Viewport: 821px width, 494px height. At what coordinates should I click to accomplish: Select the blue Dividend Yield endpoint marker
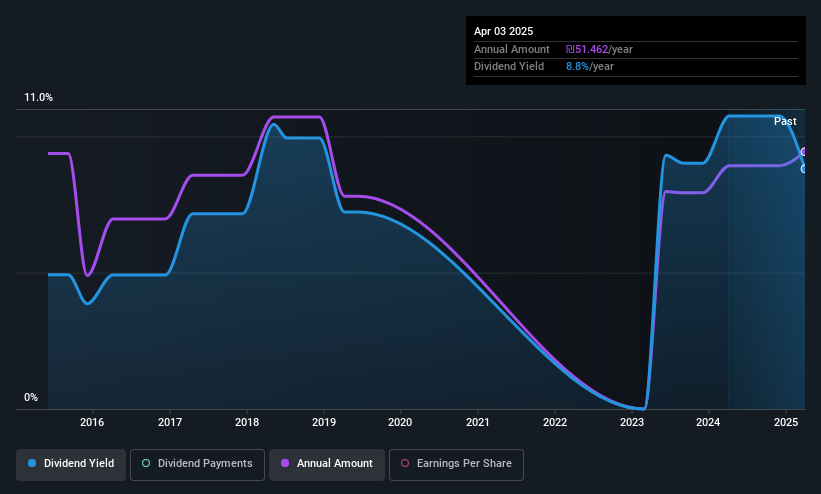click(804, 169)
